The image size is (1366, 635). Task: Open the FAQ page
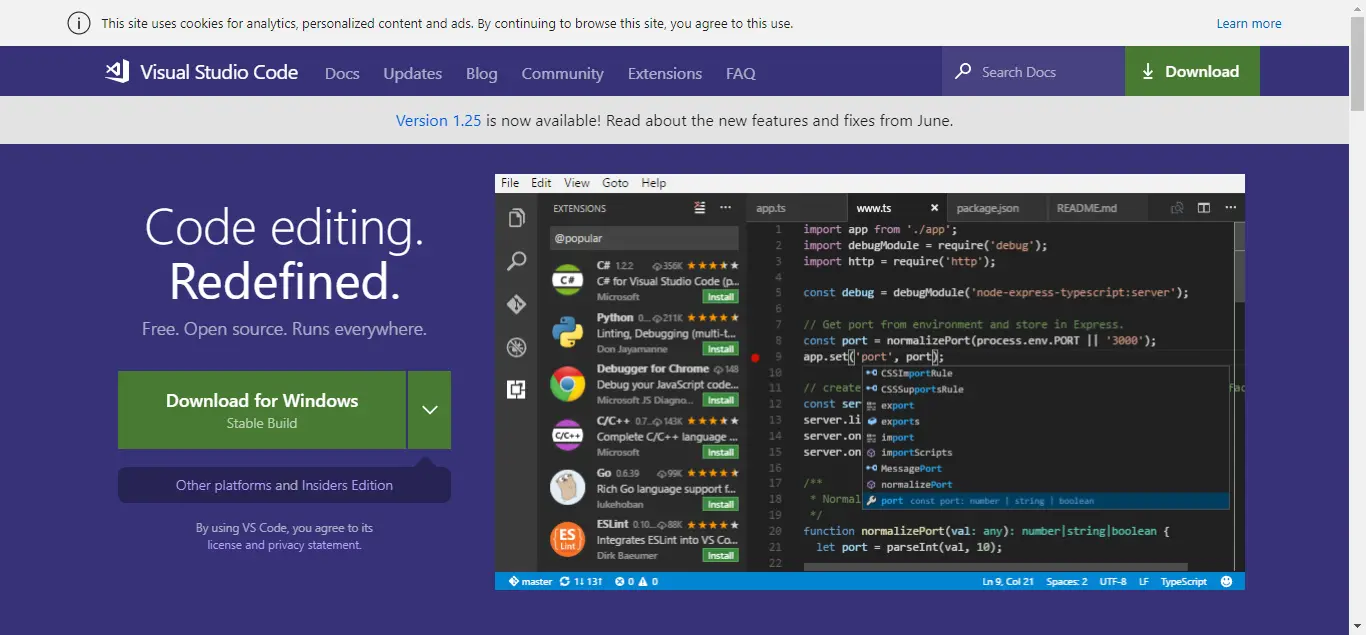point(741,73)
